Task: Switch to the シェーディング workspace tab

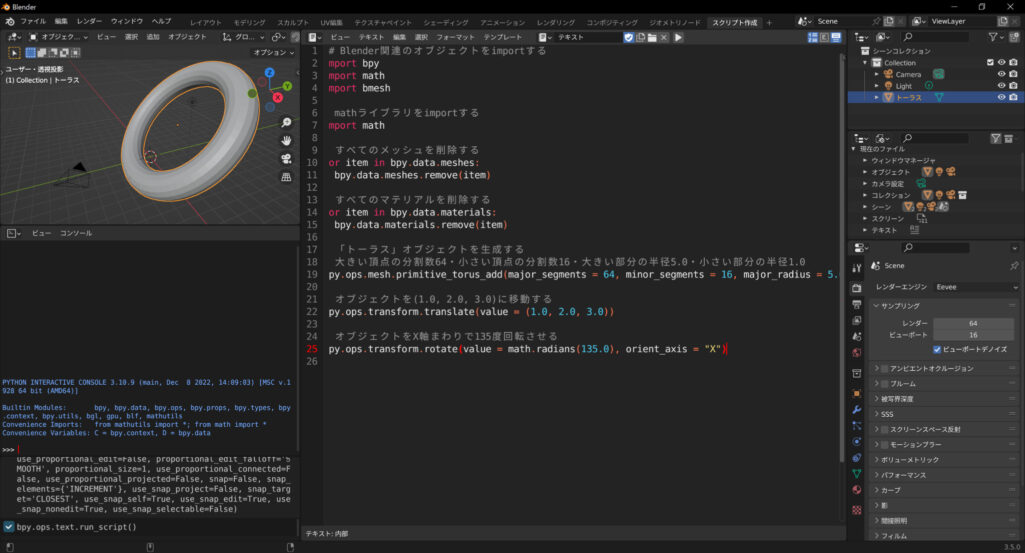Action: [x=445, y=22]
